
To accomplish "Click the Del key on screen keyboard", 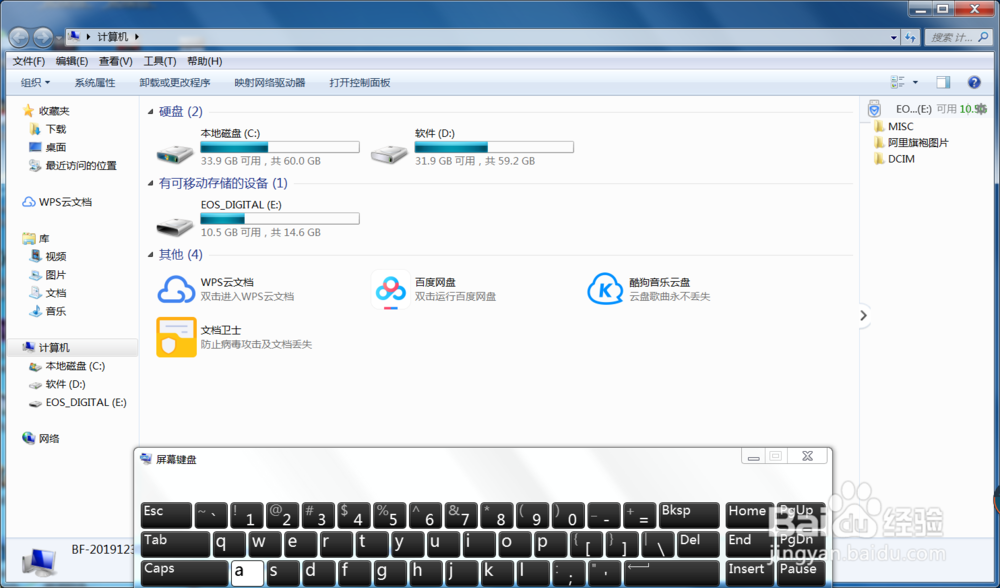I will pyautogui.click(x=698, y=544).
